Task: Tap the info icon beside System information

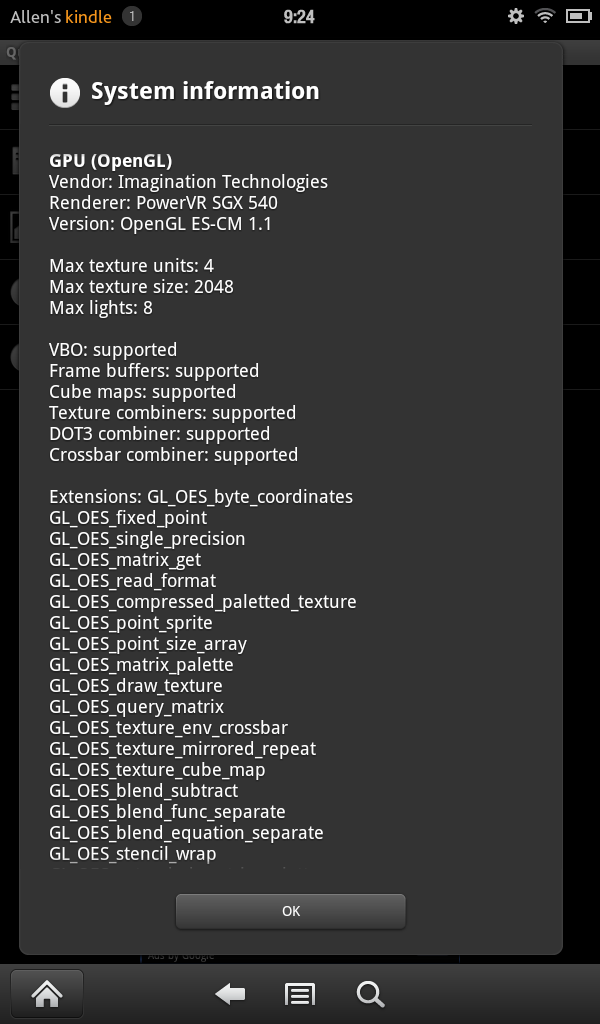Action: (x=65, y=92)
